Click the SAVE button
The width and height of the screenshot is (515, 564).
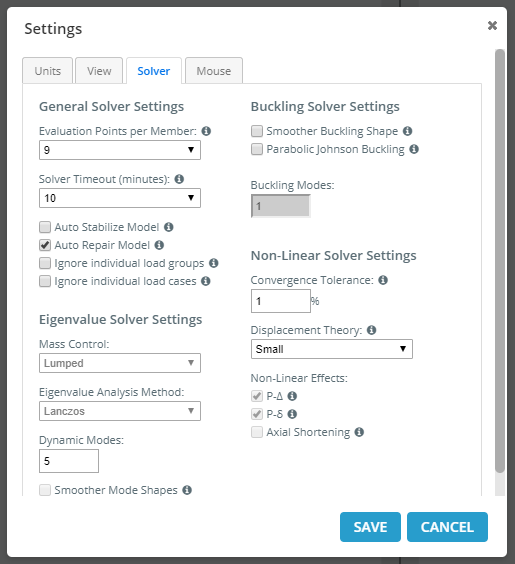(x=370, y=527)
